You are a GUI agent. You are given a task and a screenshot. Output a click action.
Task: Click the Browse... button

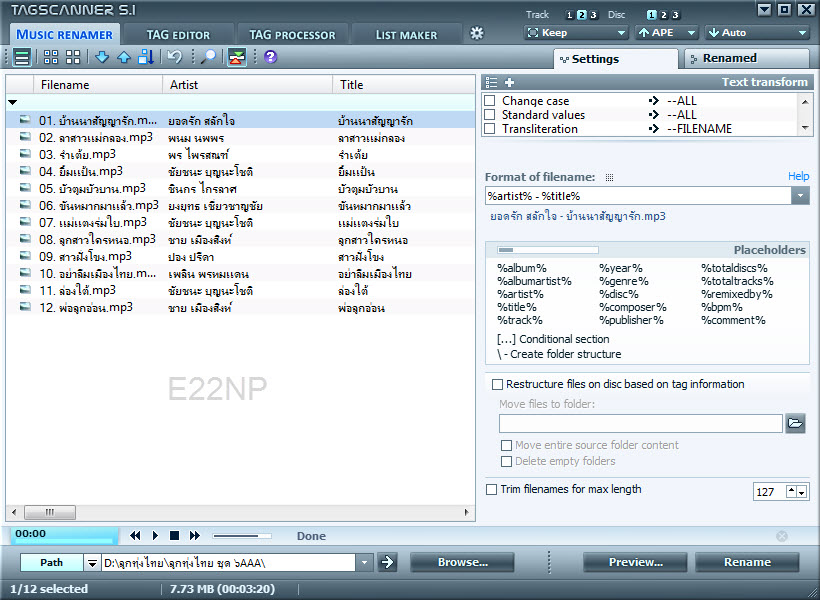(462, 562)
